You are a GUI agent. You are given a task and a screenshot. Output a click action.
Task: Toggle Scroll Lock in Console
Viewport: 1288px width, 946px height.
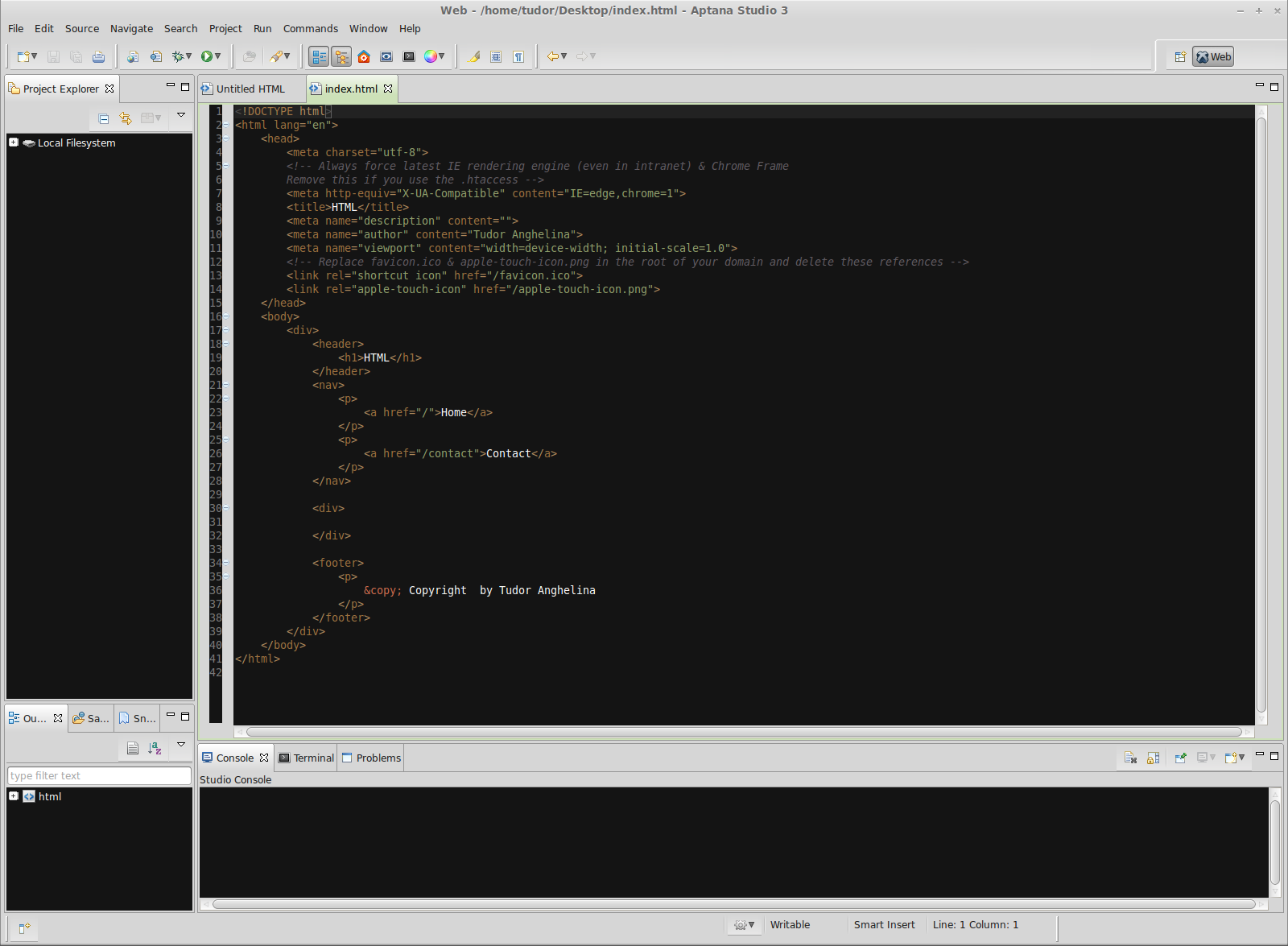pyautogui.click(x=1153, y=758)
